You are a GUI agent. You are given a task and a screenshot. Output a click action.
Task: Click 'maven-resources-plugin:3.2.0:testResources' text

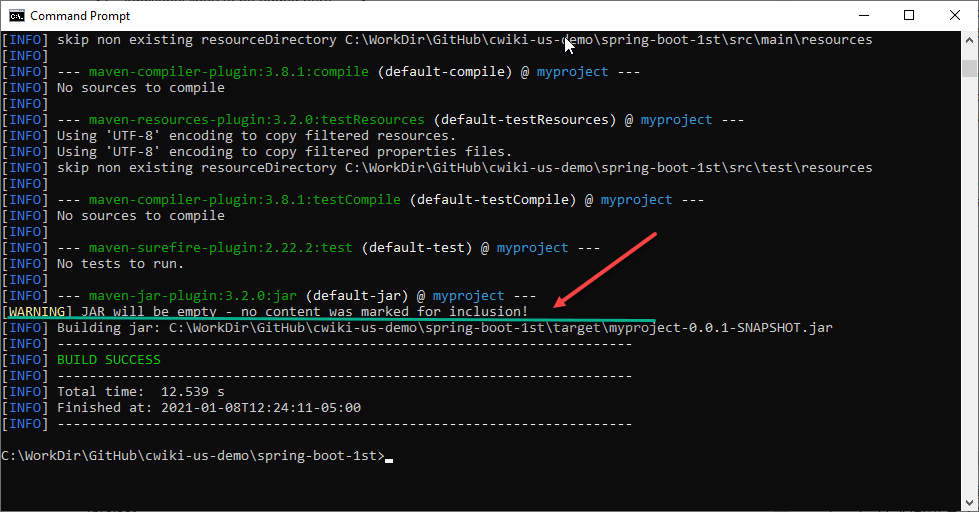point(256,119)
